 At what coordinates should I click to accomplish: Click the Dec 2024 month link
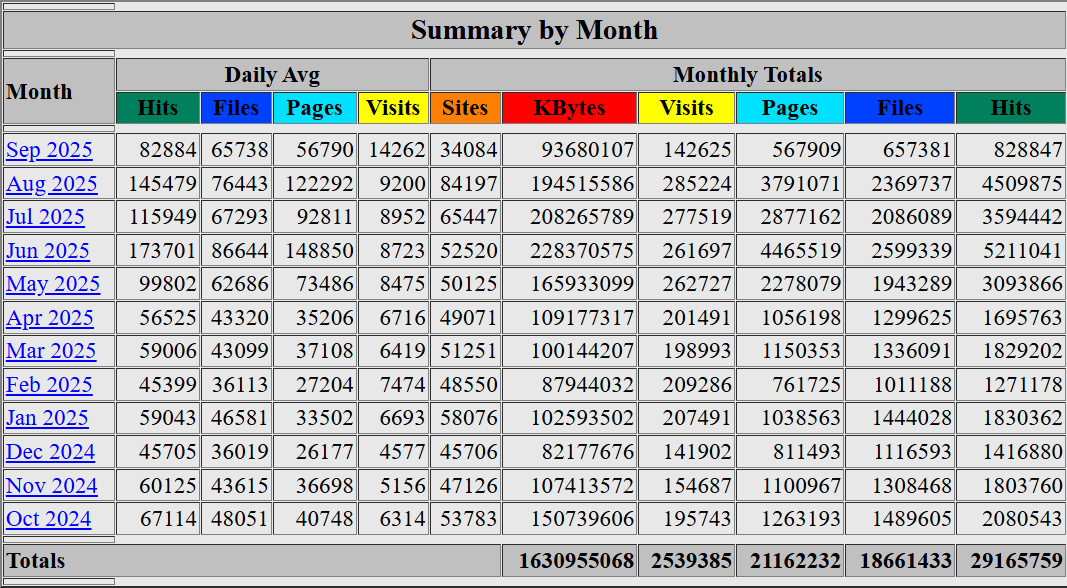[50, 452]
